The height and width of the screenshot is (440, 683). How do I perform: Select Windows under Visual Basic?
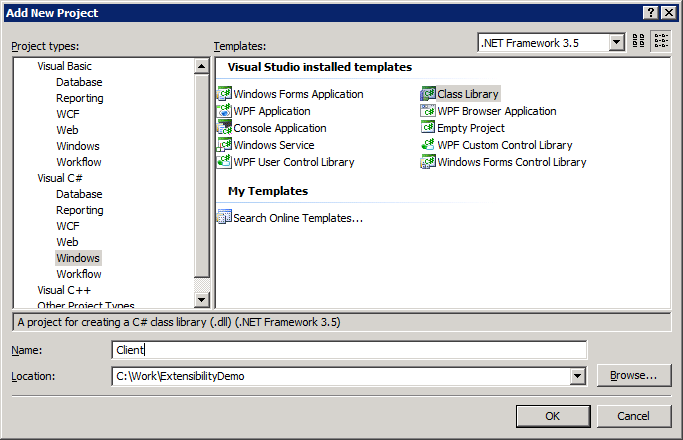78,146
